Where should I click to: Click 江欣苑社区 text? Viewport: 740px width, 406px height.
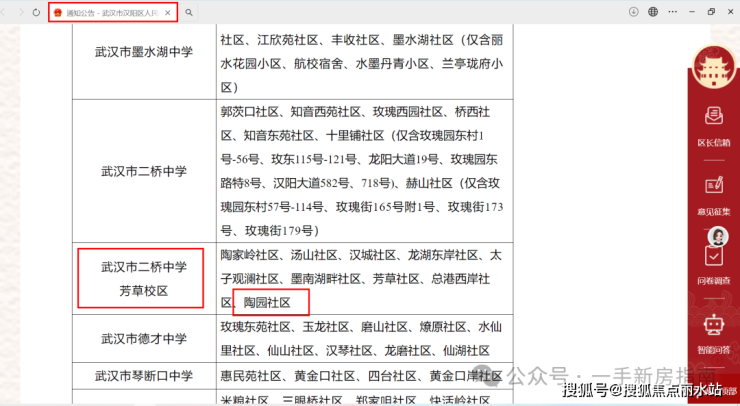point(288,40)
